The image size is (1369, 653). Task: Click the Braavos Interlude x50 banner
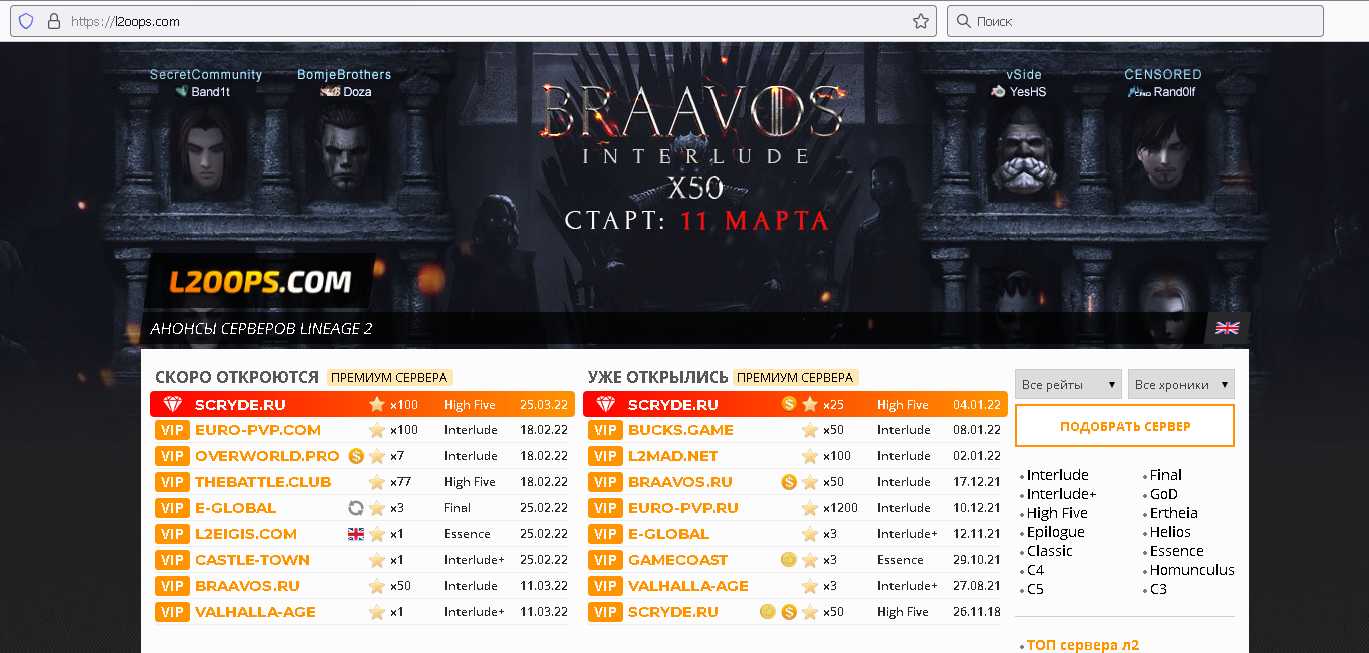[685, 160]
